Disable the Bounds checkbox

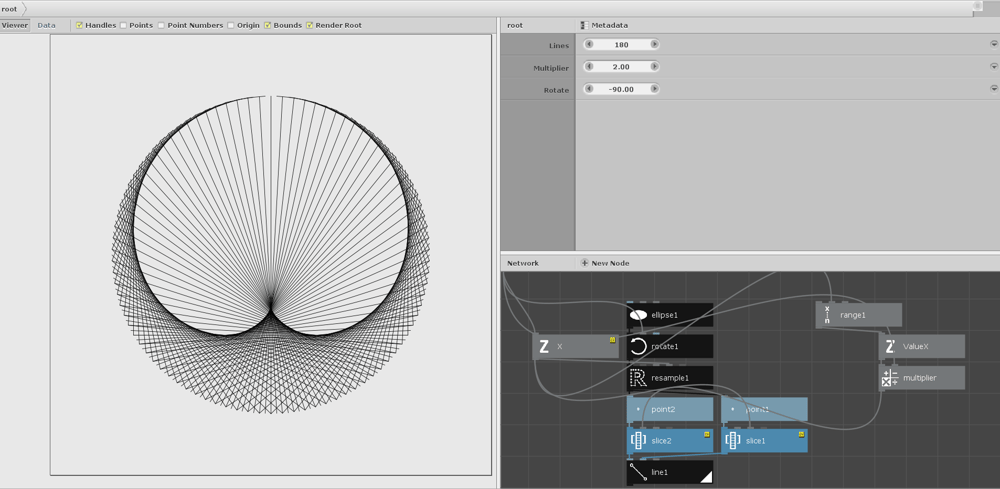[267, 26]
